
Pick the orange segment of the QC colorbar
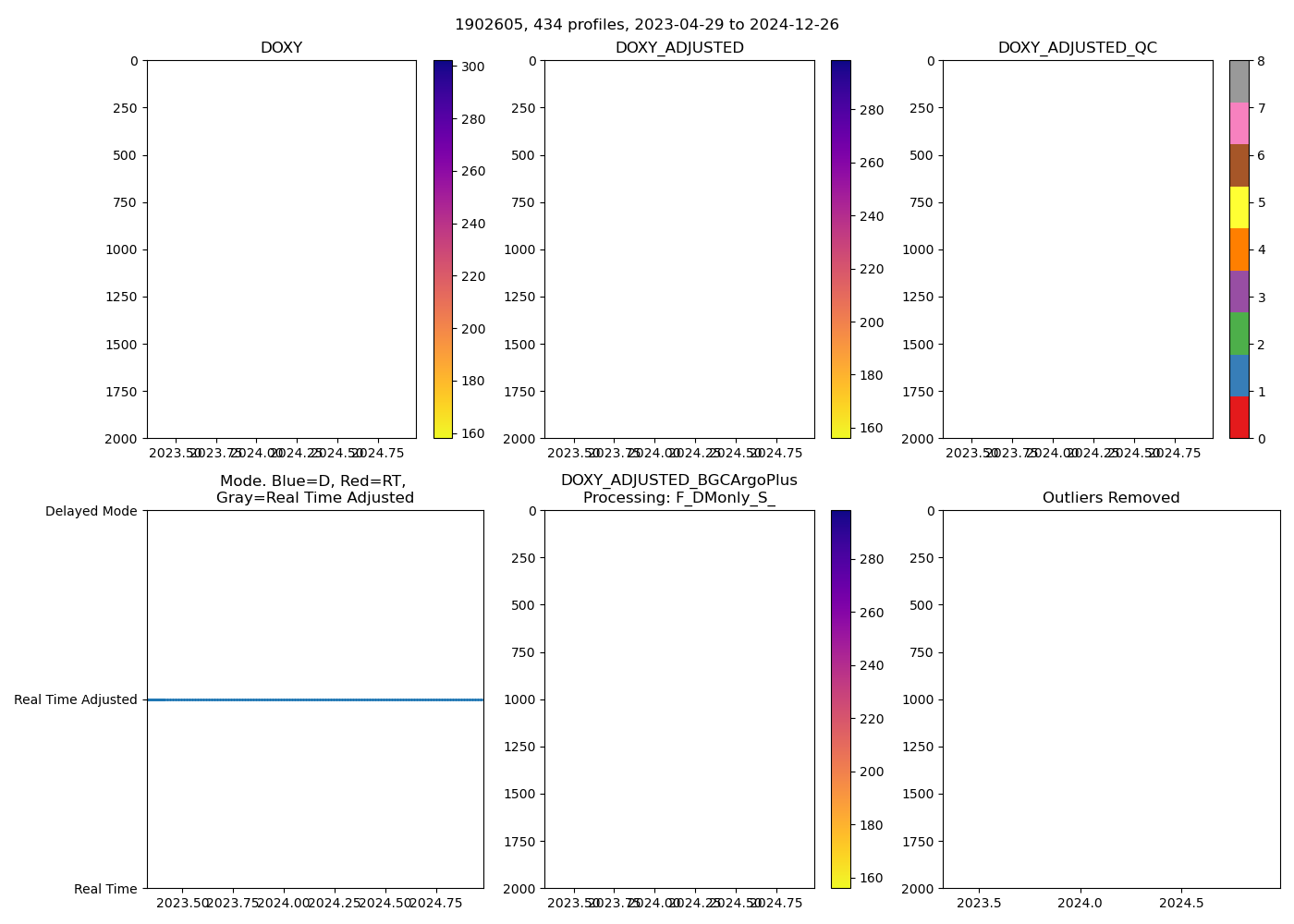click(1239, 249)
